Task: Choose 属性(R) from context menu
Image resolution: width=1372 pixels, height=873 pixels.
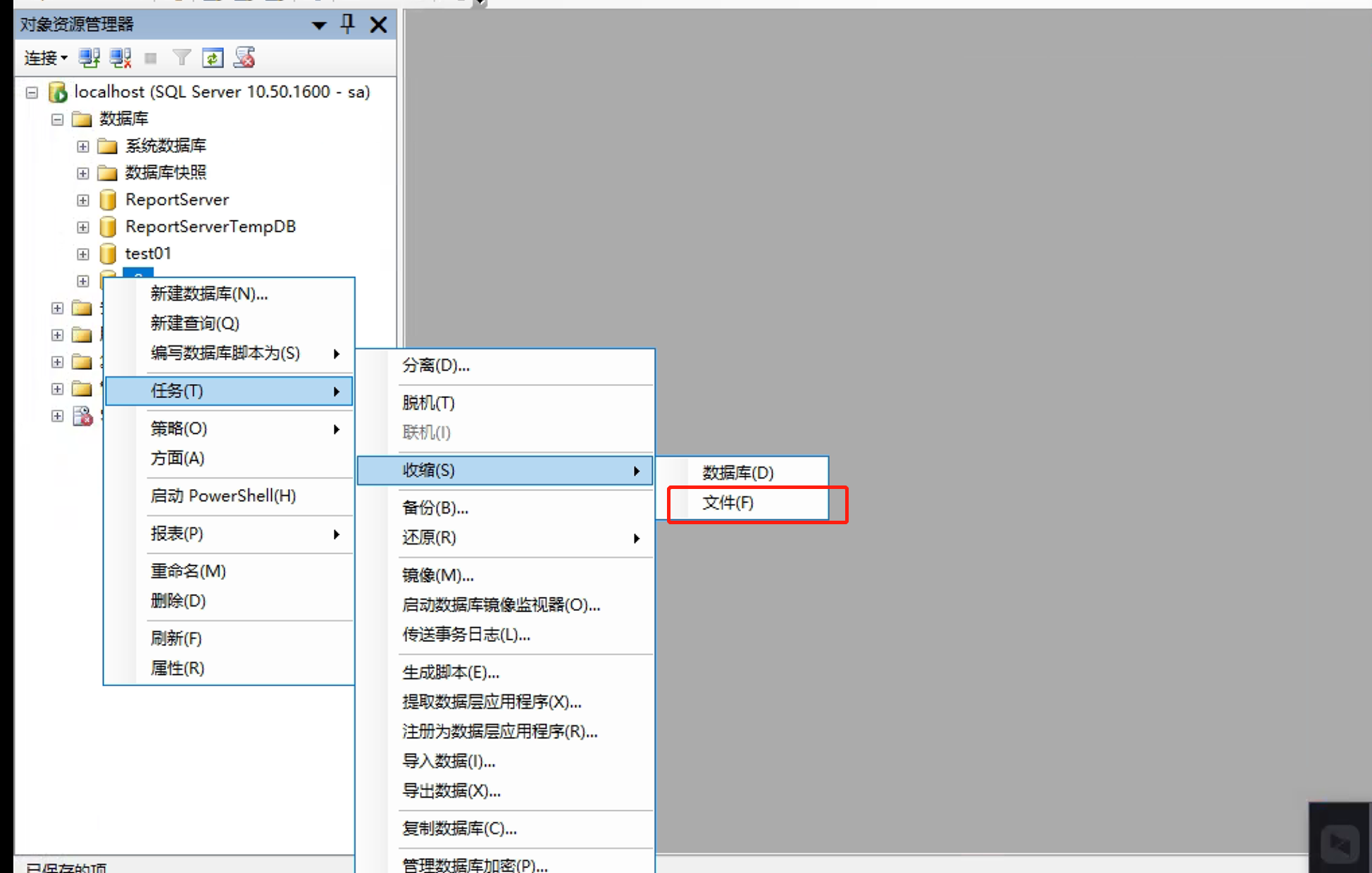Action: [x=229, y=668]
